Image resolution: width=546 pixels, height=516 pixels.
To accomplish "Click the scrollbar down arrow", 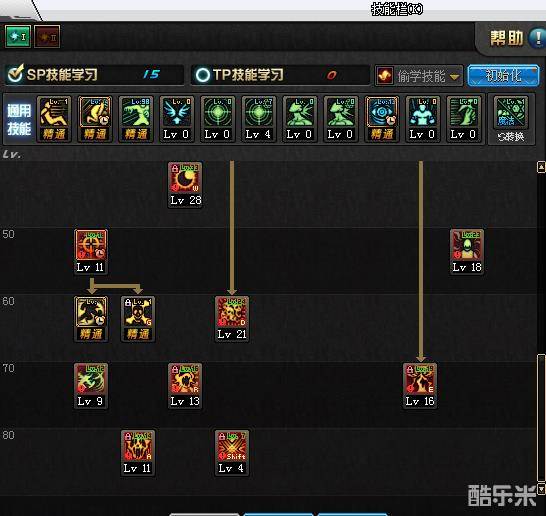I will (541, 488).
